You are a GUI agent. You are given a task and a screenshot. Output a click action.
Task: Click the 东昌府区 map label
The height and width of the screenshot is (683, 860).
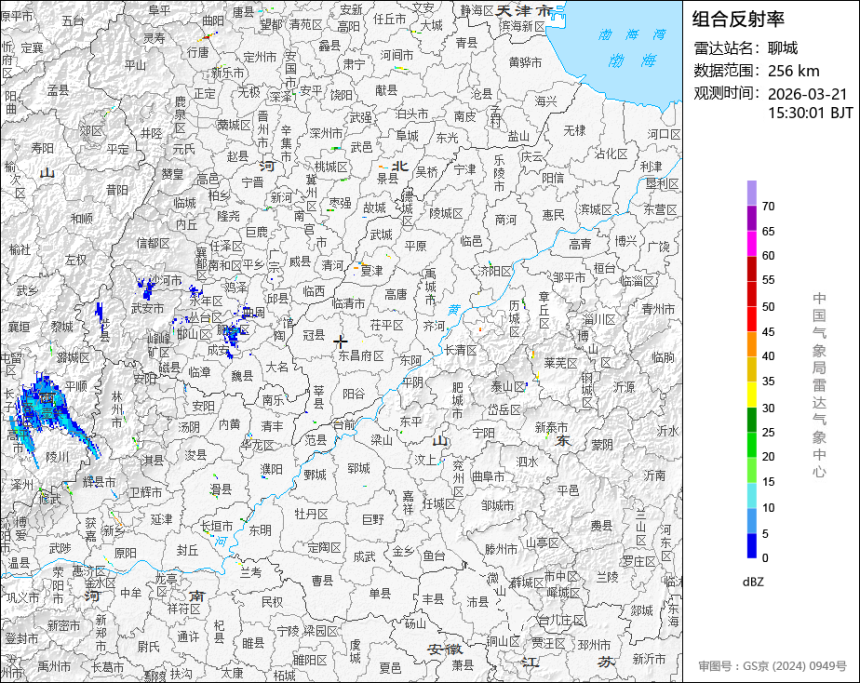tap(361, 355)
